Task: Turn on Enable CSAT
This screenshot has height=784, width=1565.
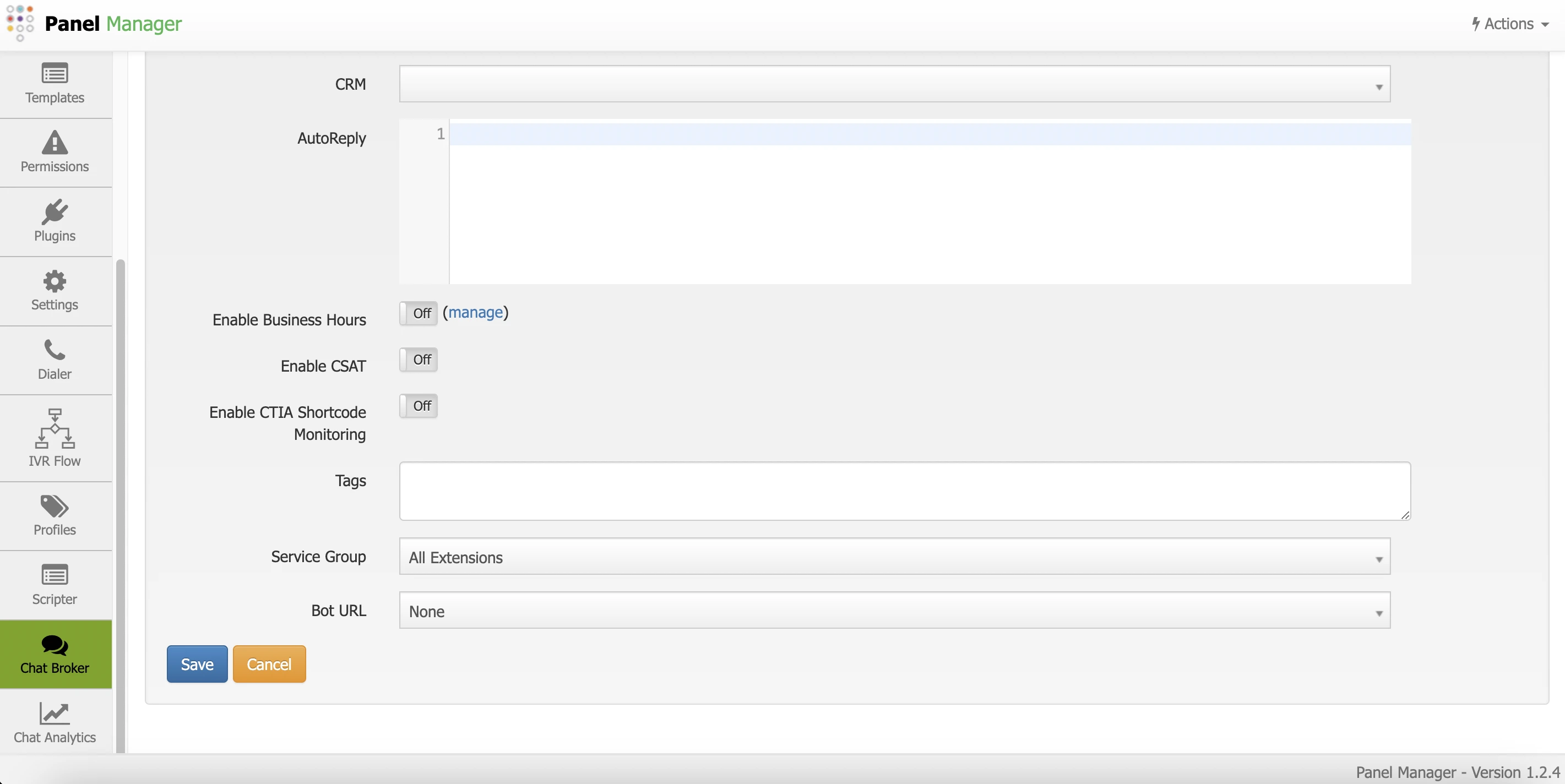Action: coord(417,360)
